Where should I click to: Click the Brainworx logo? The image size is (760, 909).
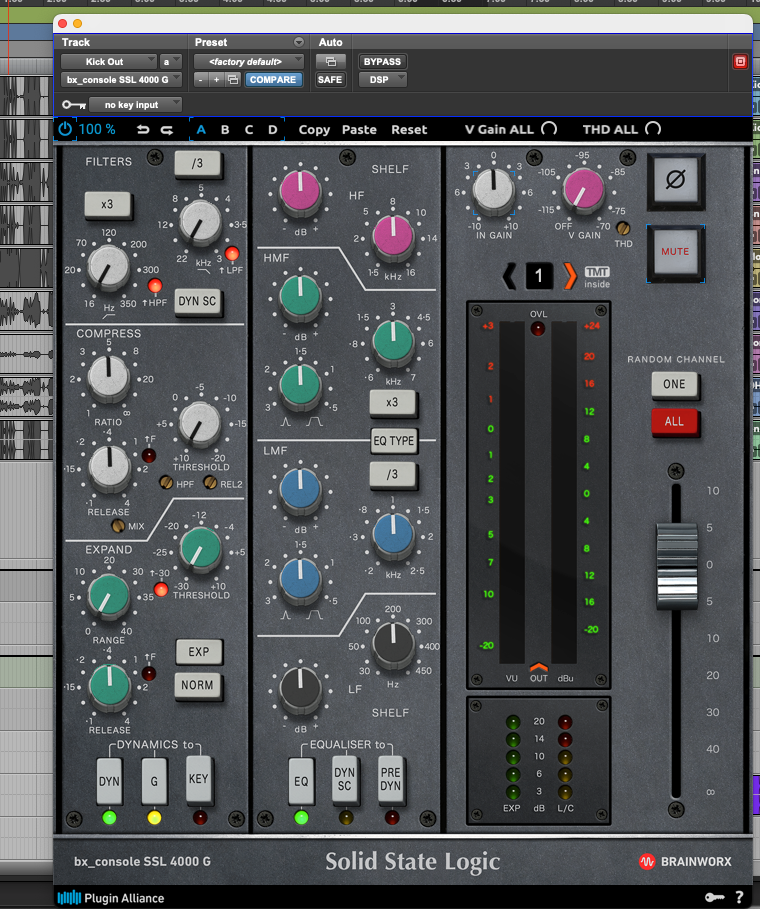(685, 861)
